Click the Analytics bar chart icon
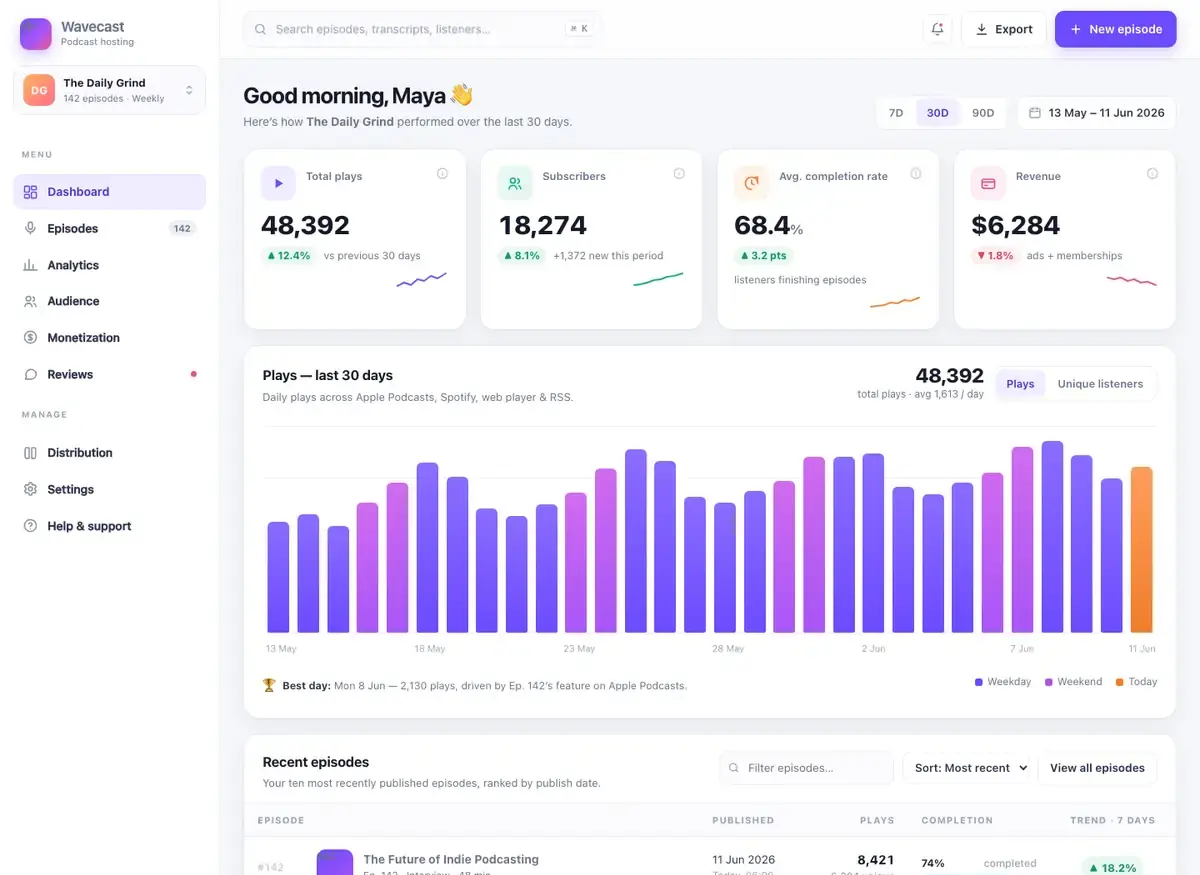 pos(30,265)
